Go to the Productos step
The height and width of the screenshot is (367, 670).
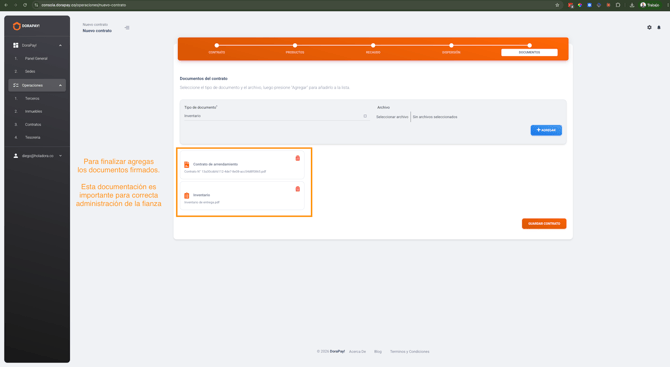tap(295, 53)
